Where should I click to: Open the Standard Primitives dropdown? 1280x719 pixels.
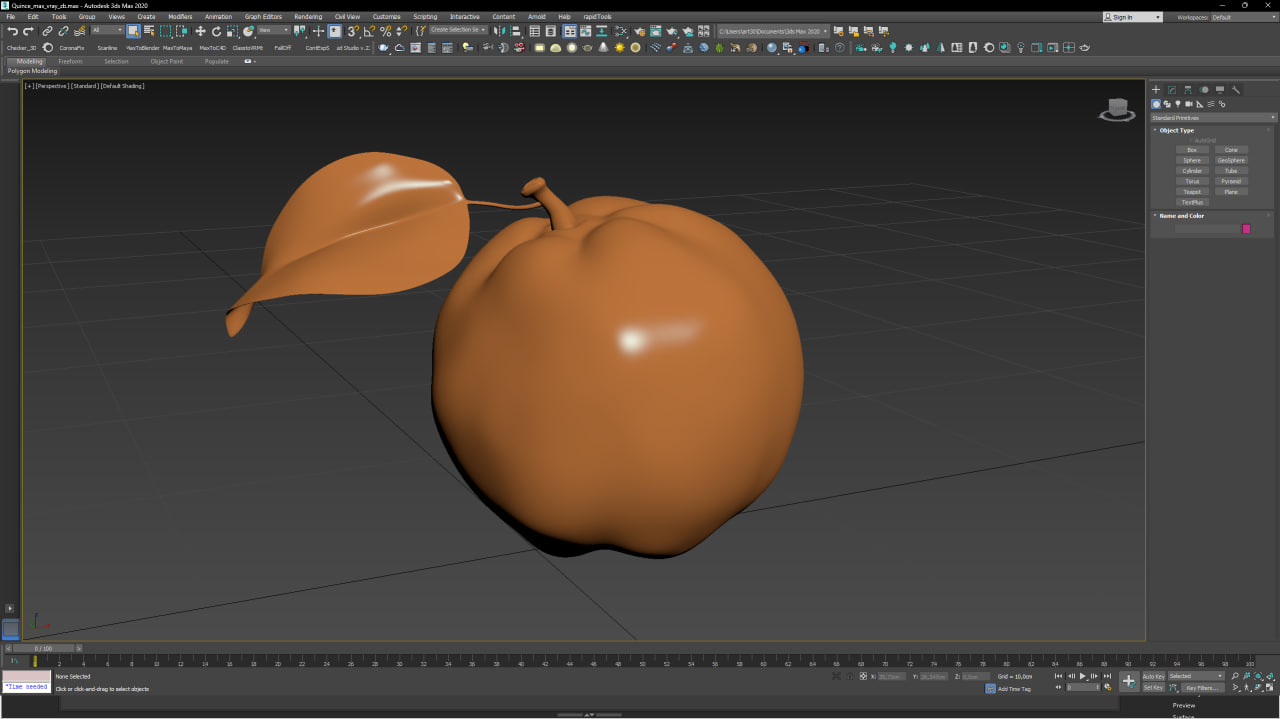coord(1213,118)
